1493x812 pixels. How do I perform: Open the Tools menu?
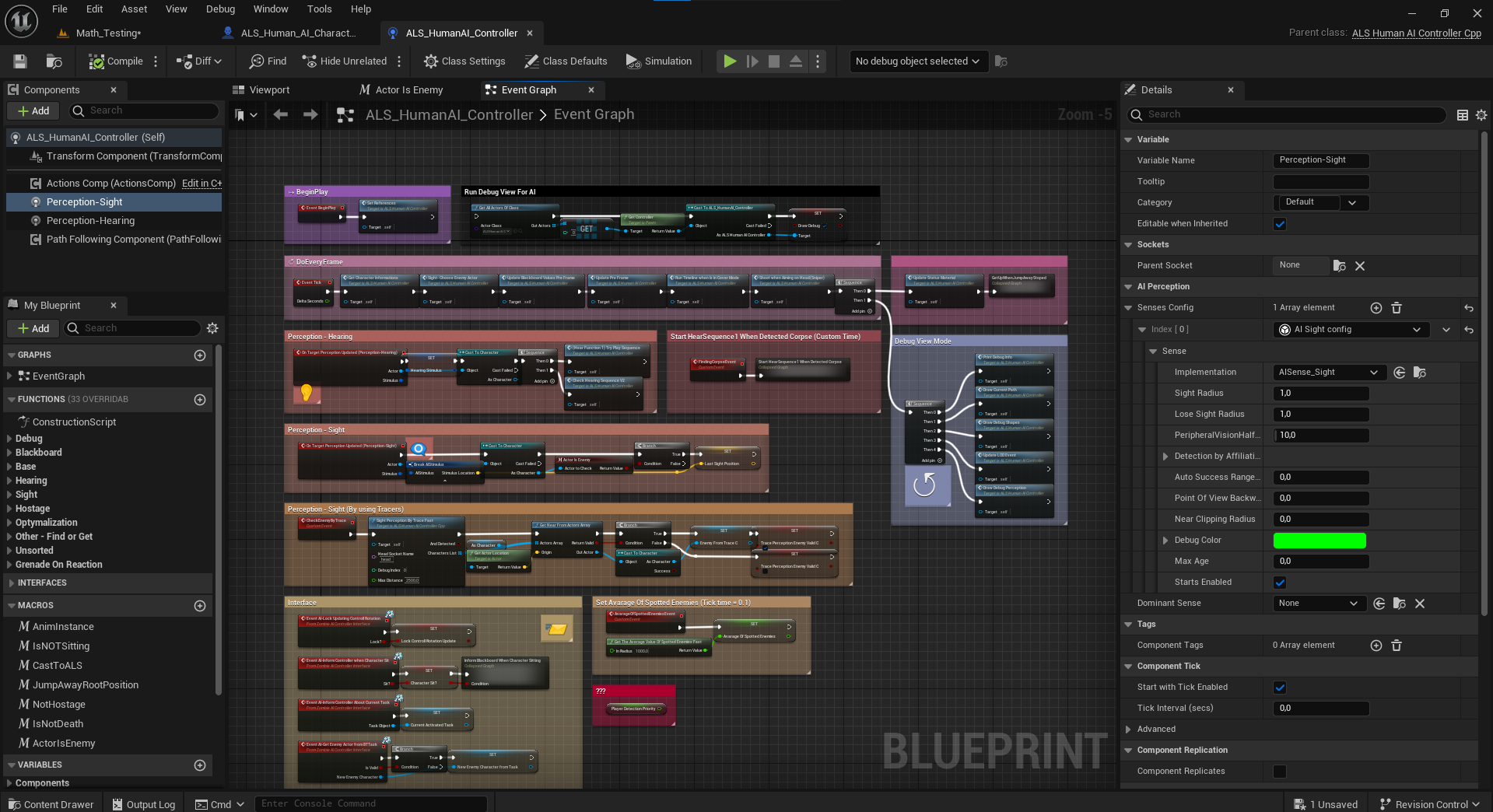point(319,9)
